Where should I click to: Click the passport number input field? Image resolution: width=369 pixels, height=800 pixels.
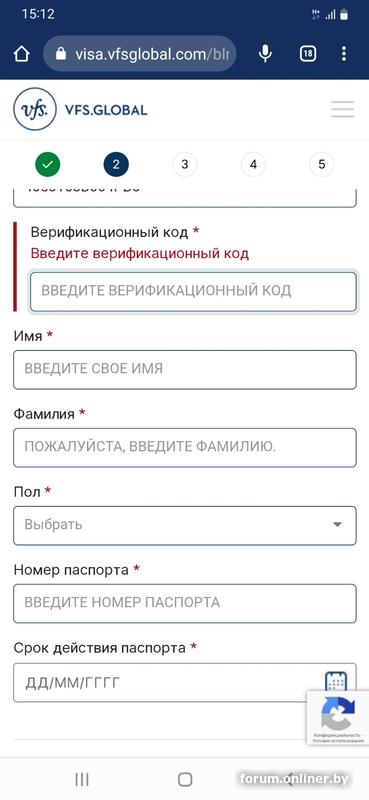(x=185, y=603)
